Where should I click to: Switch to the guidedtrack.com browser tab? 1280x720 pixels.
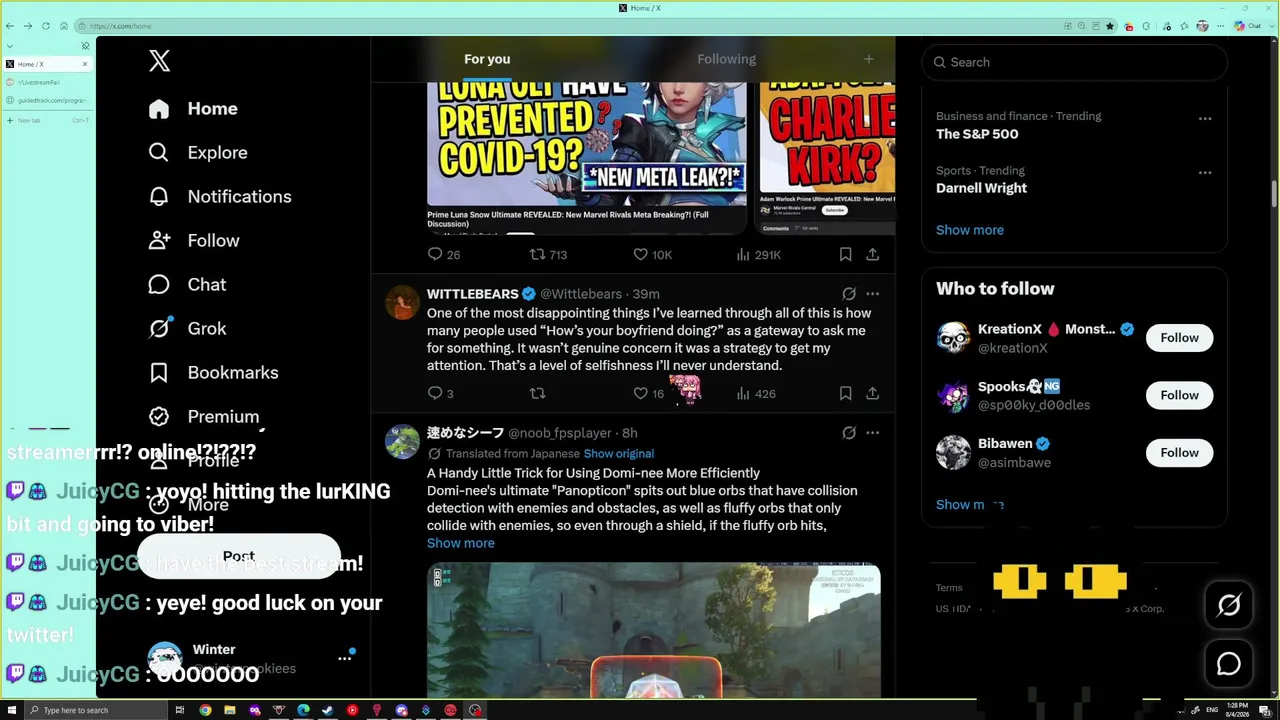coord(48,100)
